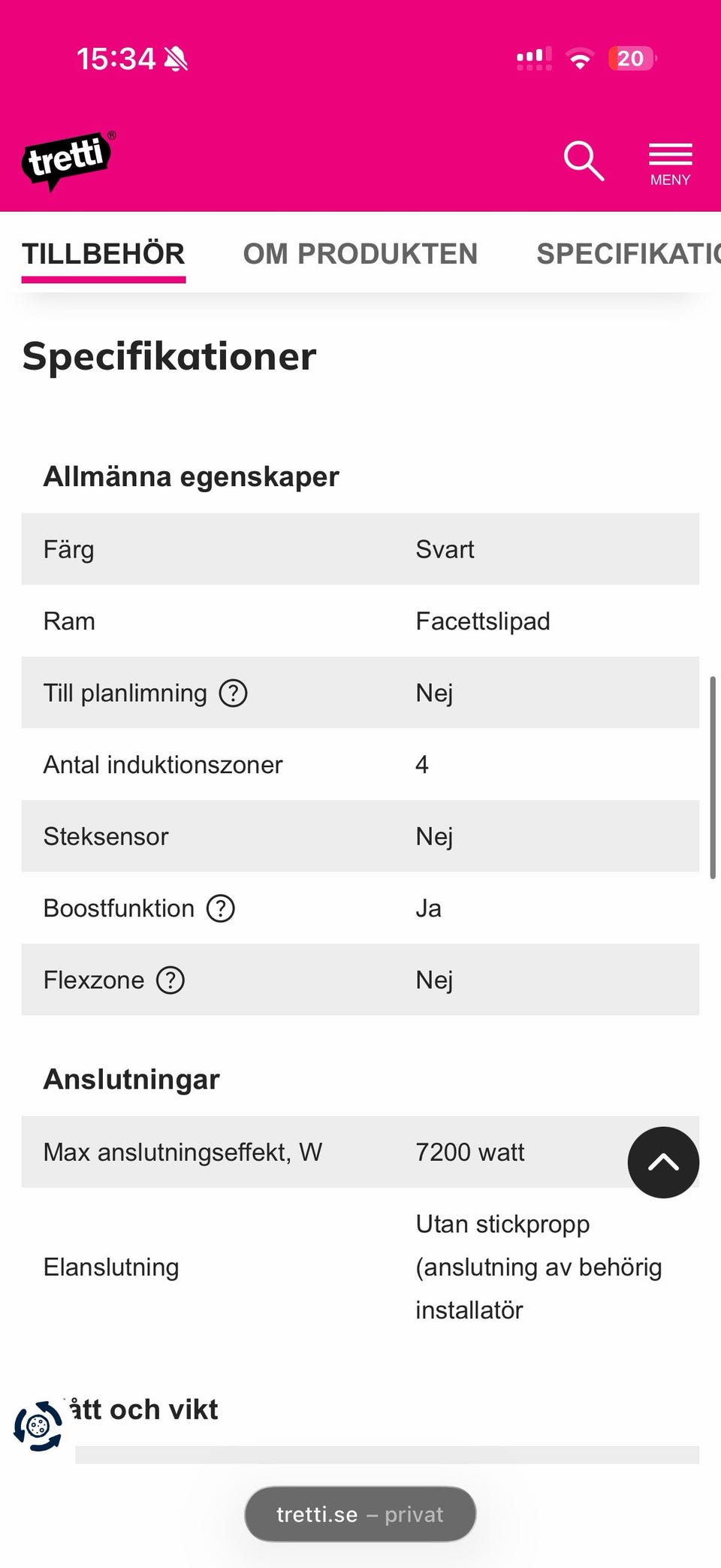Open the search magnifier icon
721x1568 pixels.
(584, 160)
